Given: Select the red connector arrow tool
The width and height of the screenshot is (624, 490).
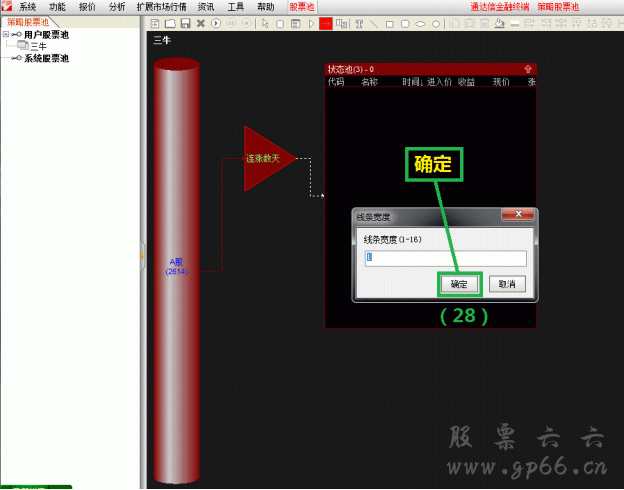Looking at the screenshot, I should coord(326,23).
